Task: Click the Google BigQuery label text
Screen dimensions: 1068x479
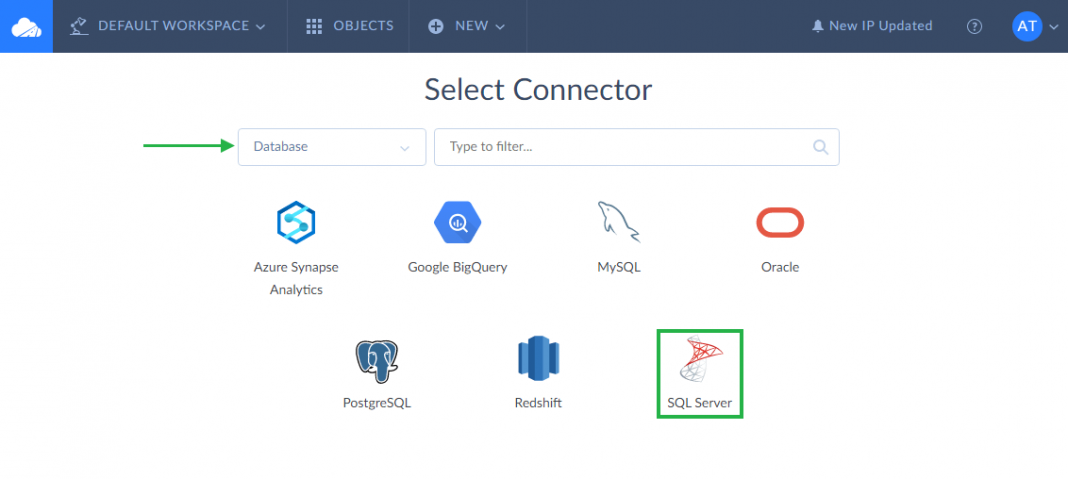Action: click(457, 268)
